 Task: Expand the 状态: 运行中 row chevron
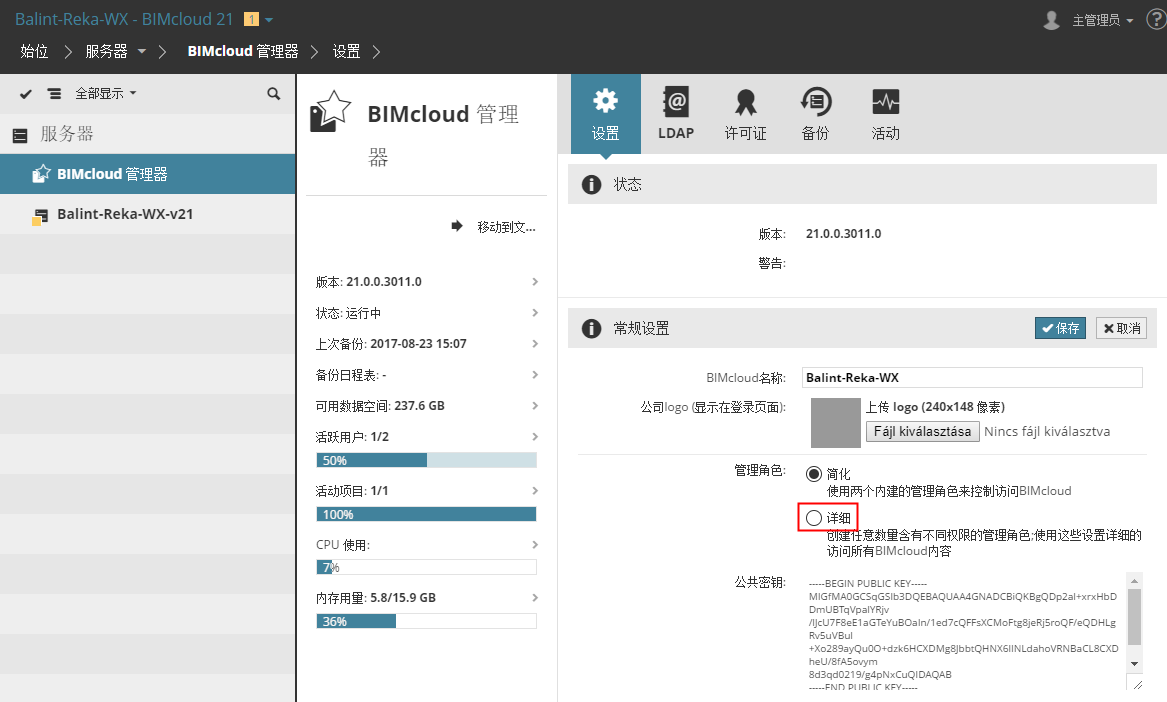point(535,313)
